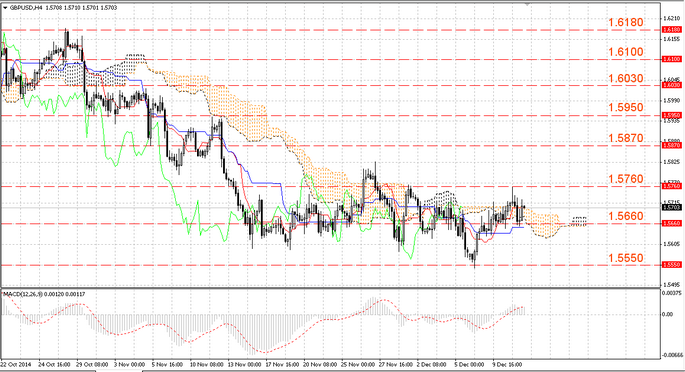Select the GBPUSD,H4 chart title text
Viewport: 685px width, 372px height.
[x=25, y=7]
